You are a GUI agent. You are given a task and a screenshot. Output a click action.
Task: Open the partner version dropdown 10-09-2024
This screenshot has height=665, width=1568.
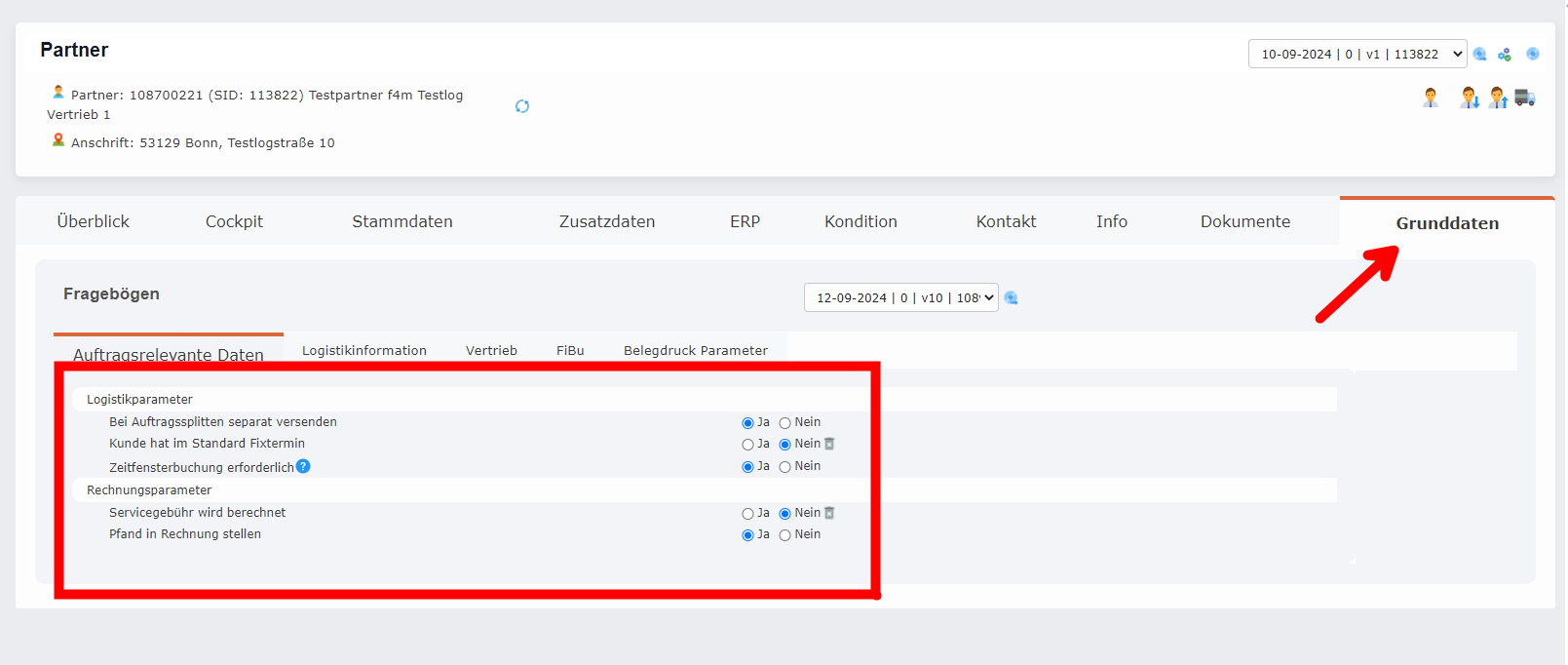pyautogui.click(x=1358, y=54)
